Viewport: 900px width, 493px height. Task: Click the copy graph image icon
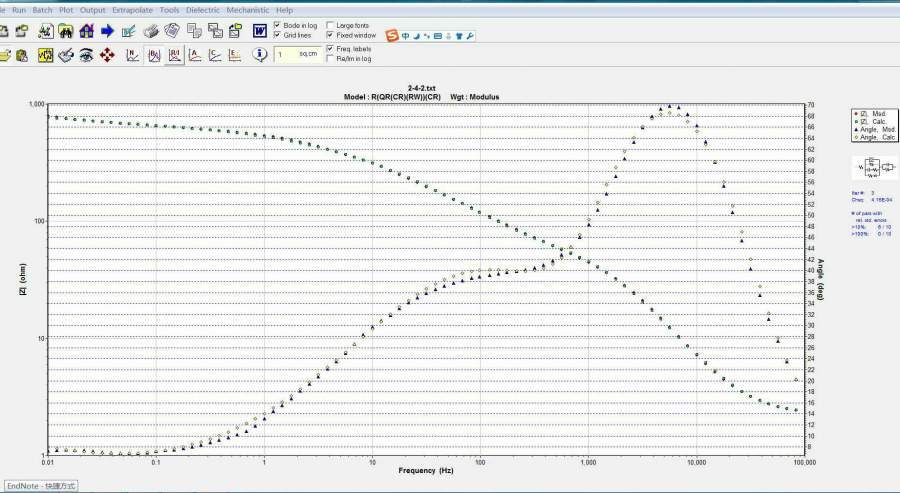pyautogui.click(x=215, y=31)
